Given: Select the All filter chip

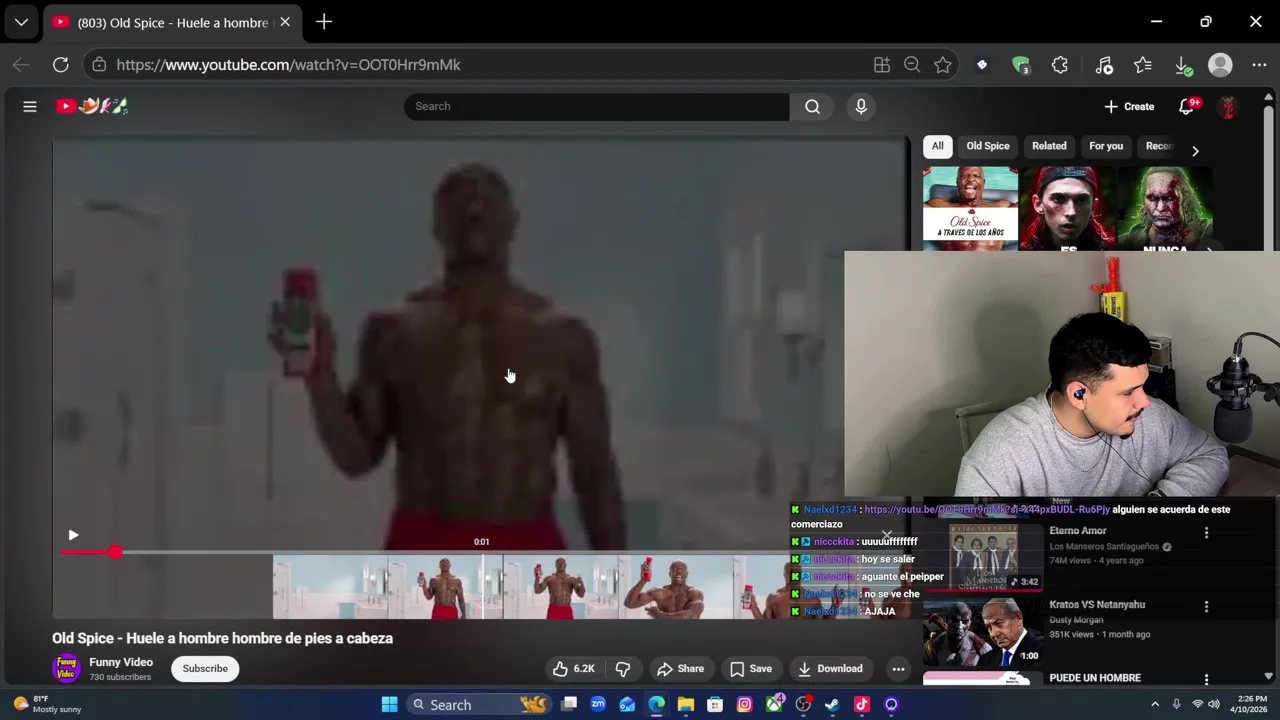Looking at the screenshot, I should click(937, 146).
